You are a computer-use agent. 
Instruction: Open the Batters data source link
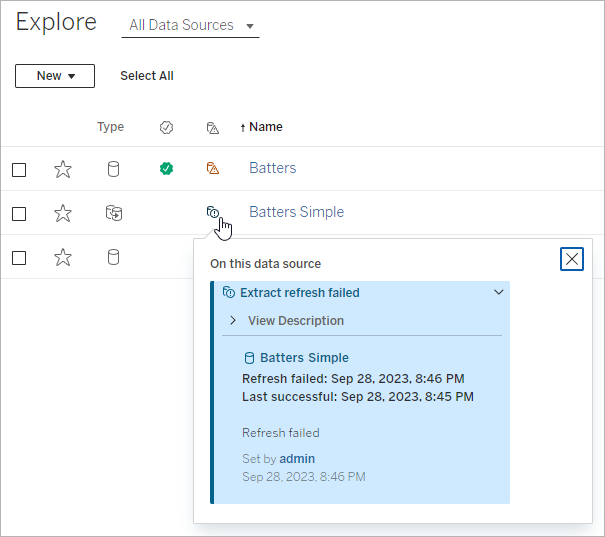tap(272, 168)
